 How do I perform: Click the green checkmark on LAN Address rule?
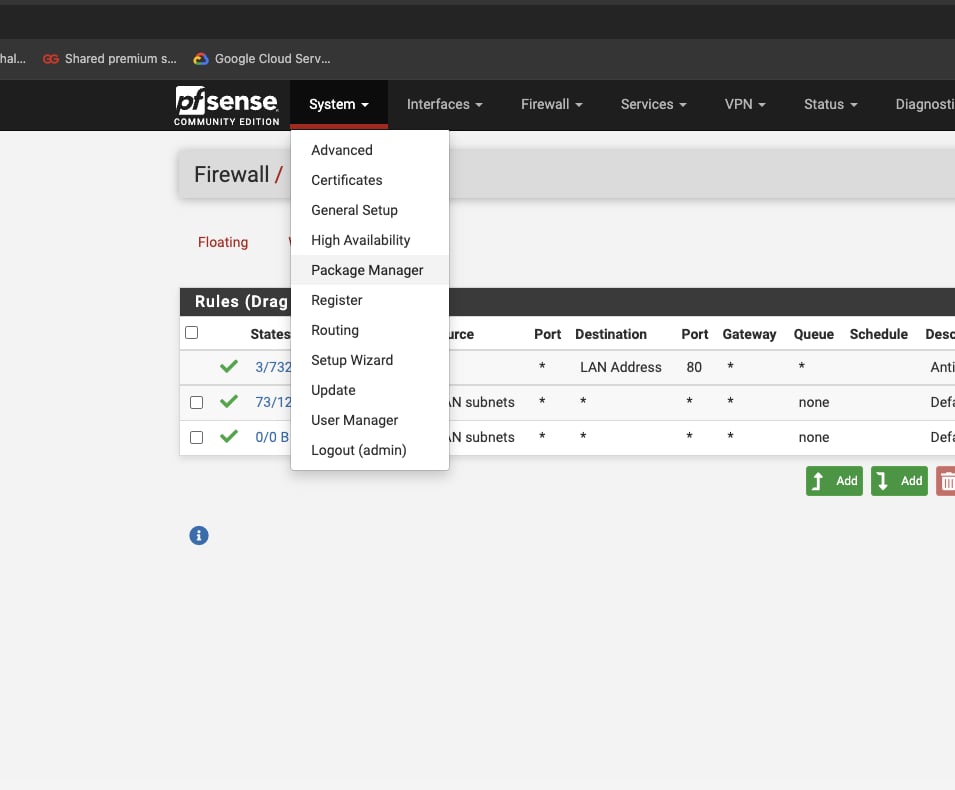[x=229, y=366]
